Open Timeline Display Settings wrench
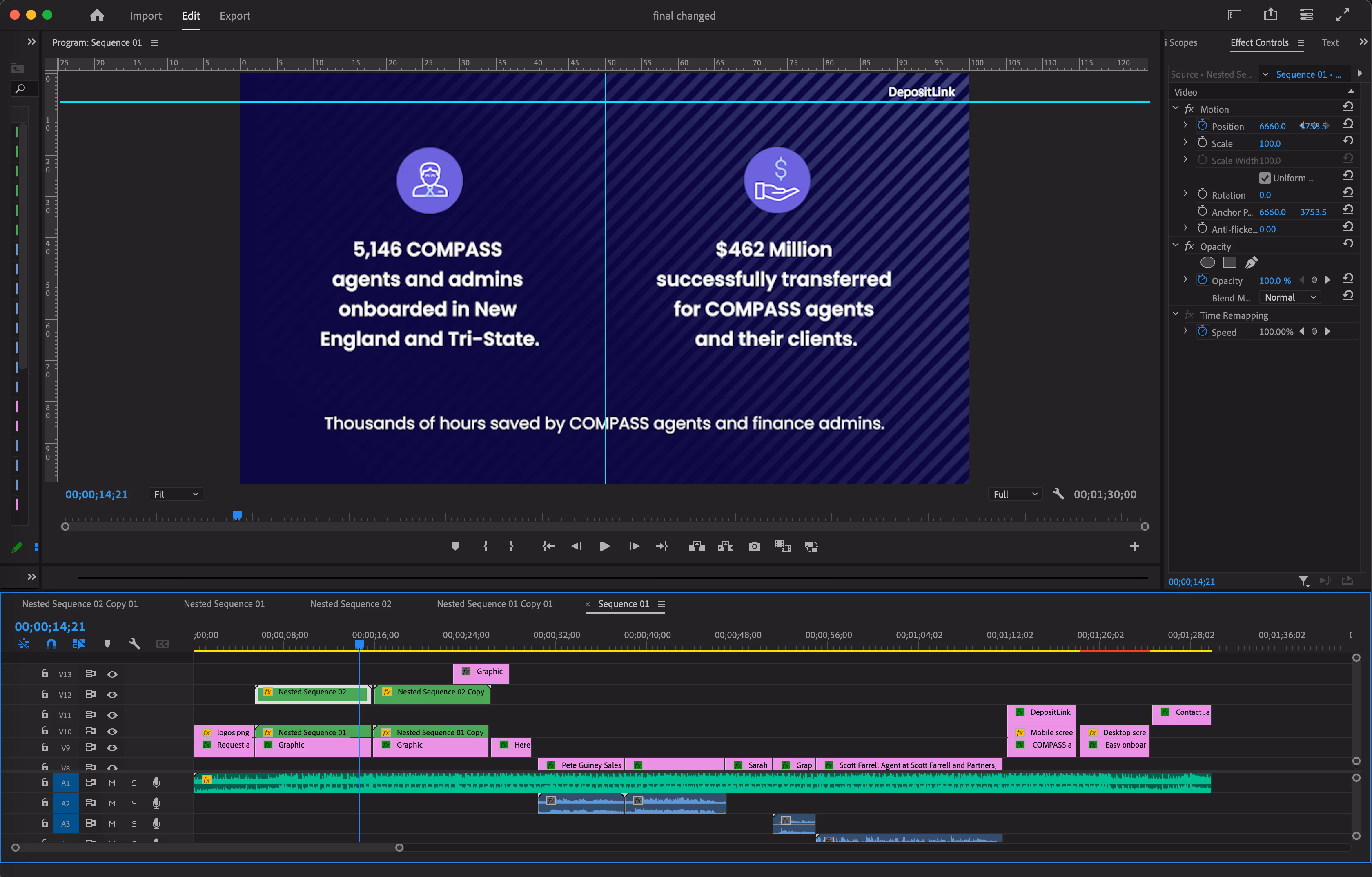The image size is (1372, 877). click(x=134, y=643)
